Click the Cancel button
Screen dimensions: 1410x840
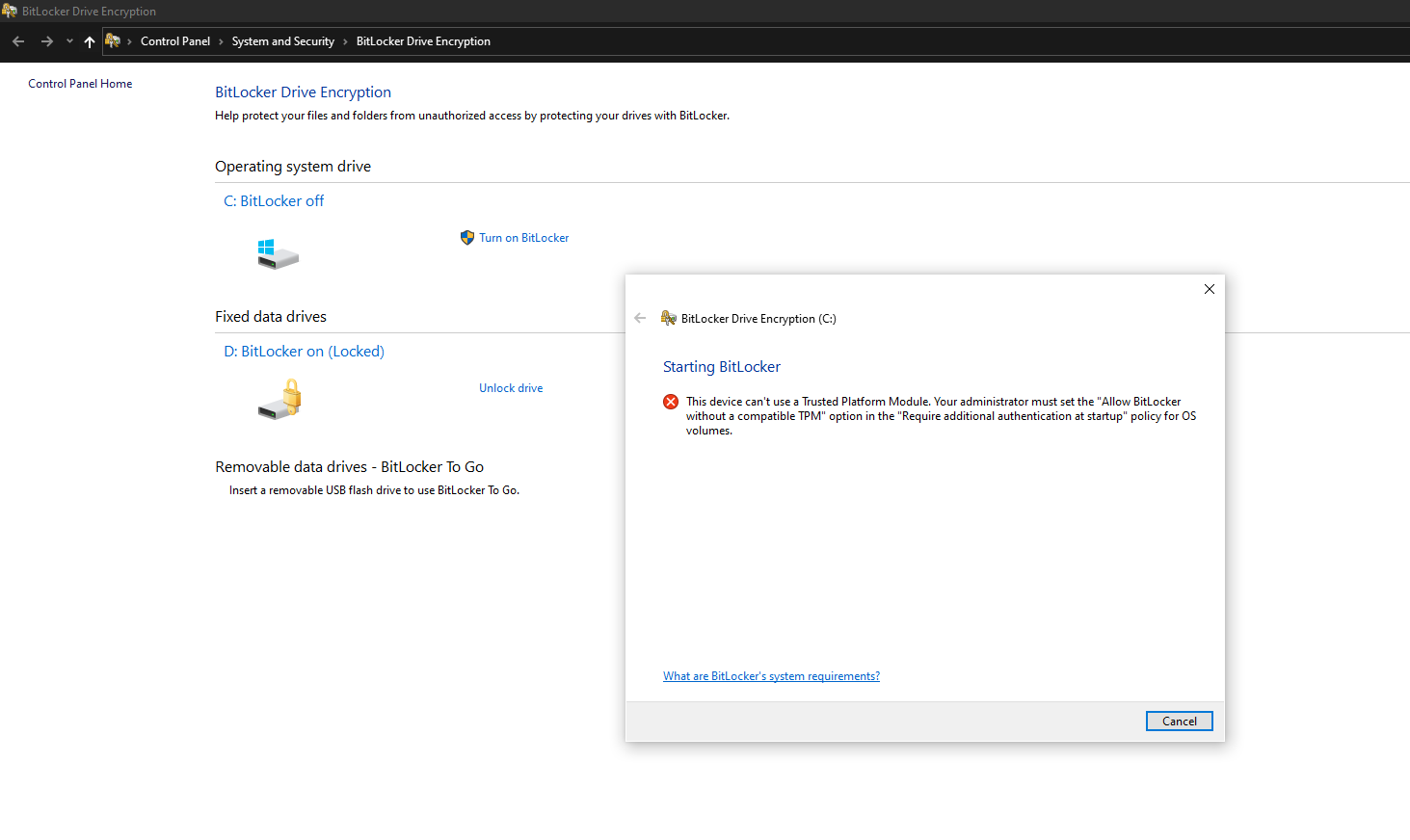[1180, 722]
